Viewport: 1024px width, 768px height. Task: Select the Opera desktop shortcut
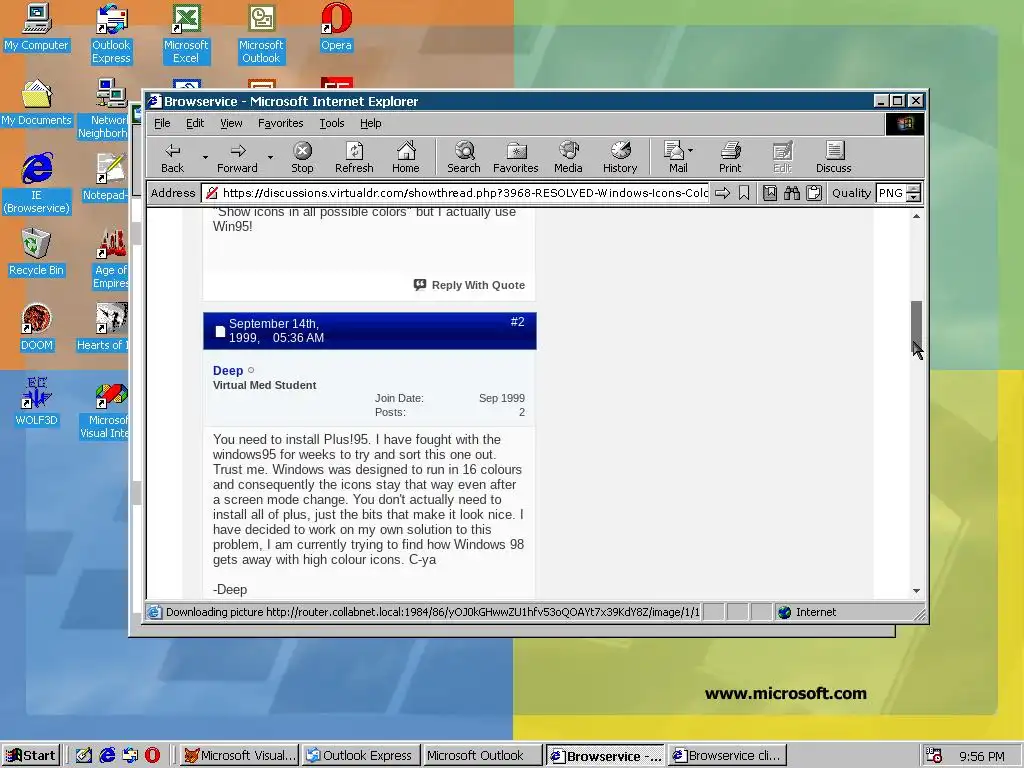pyautogui.click(x=336, y=28)
